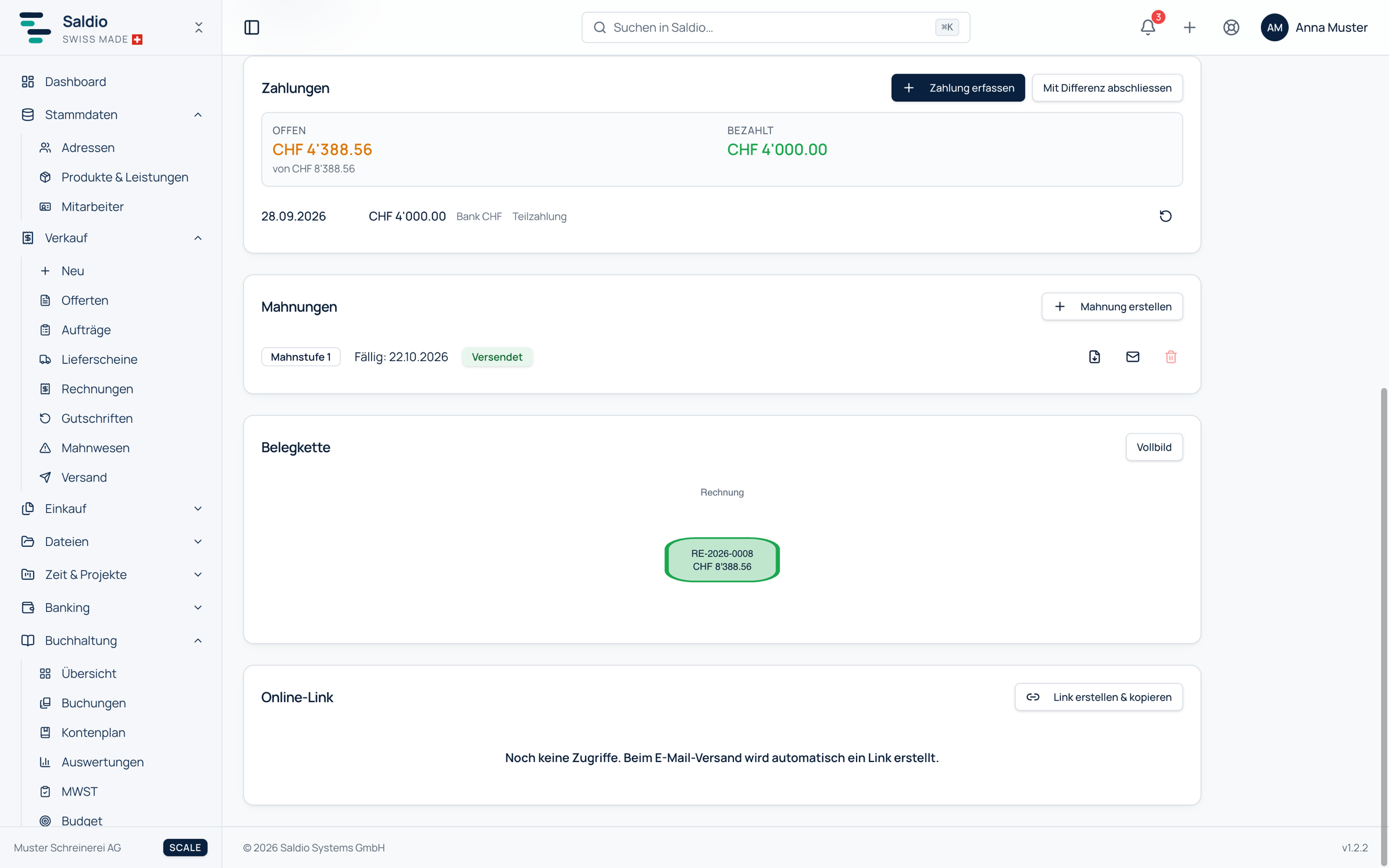Open the notifications bell
The height and width of the screenshot is (868, 1389).
[x=1148, y=27]
